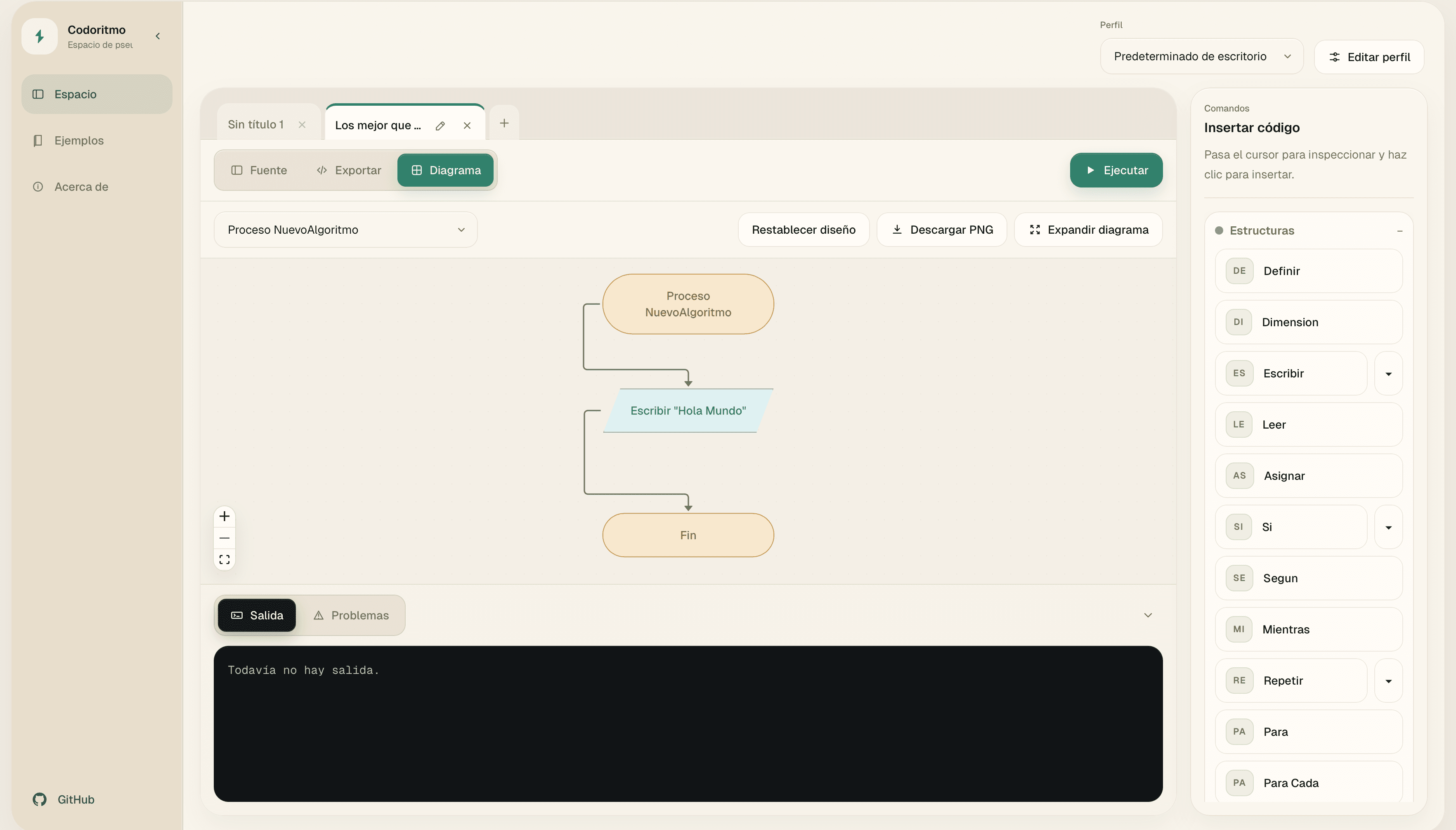The height and width of the screenshot is (830, 1456).
Task: Fit diagram to view icon
Action: [x=225, y=560]
